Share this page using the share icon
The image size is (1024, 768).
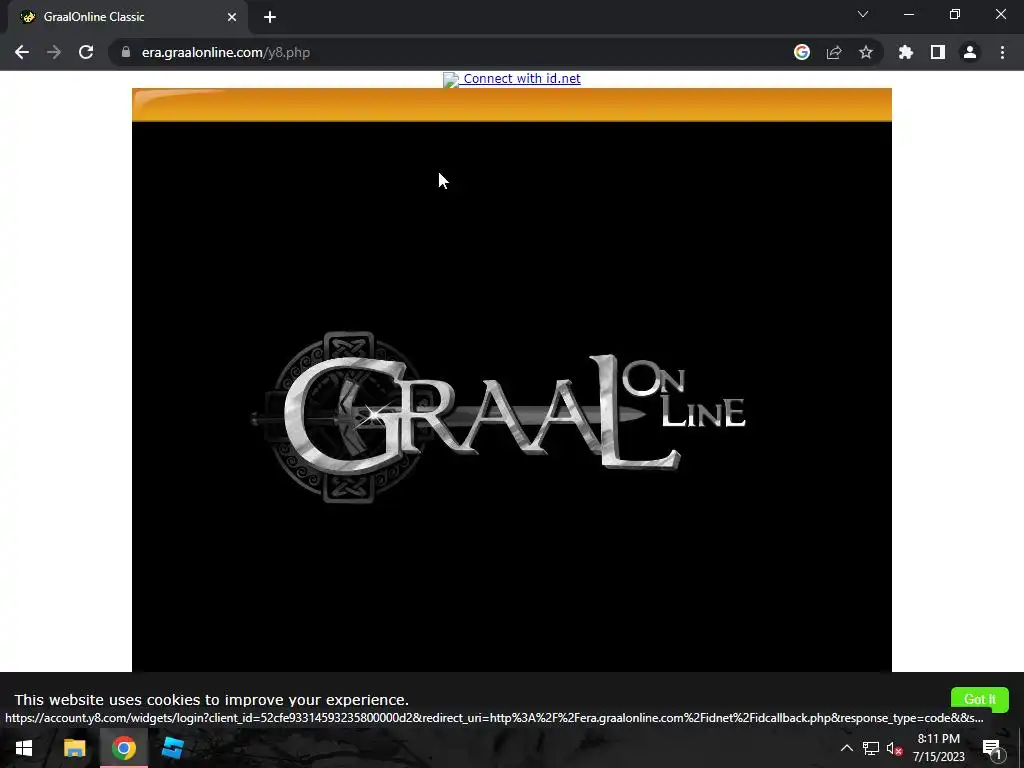pos(834,52)
